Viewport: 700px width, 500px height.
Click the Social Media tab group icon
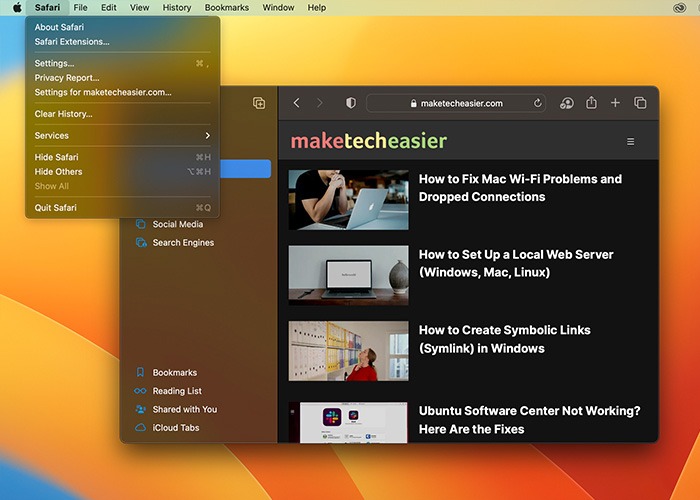pos(141,224)
